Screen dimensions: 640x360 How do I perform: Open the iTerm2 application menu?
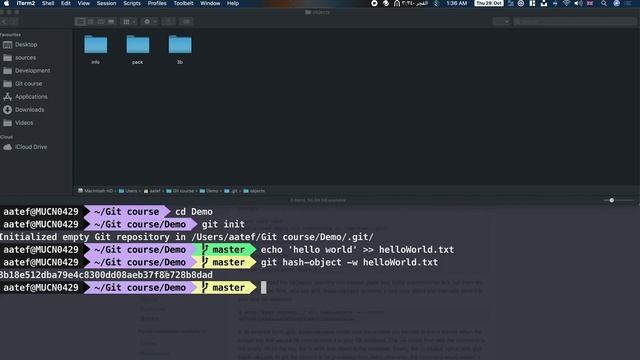pos(26,3)
